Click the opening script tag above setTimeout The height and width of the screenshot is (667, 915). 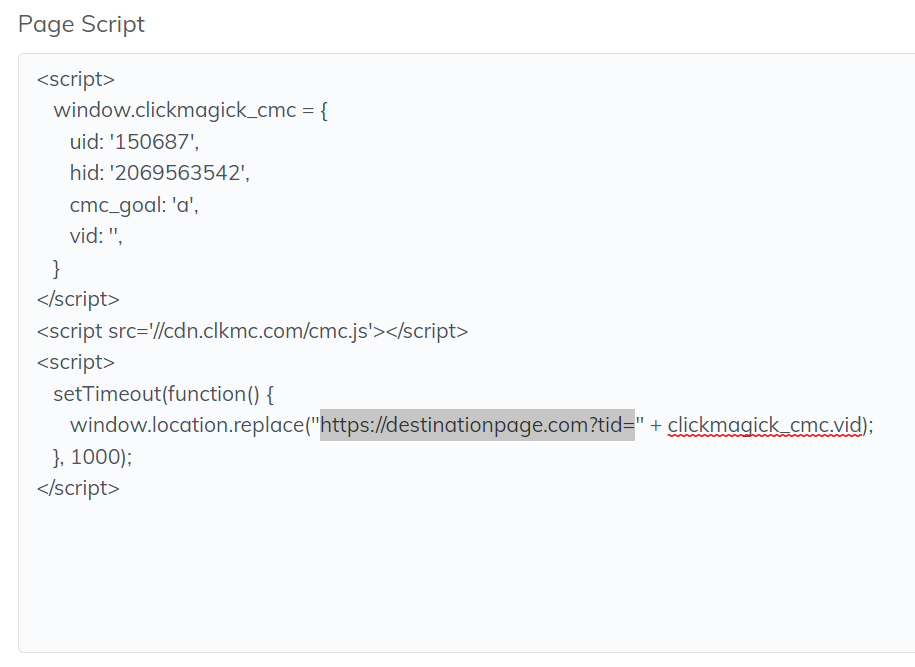pos(75,362)
